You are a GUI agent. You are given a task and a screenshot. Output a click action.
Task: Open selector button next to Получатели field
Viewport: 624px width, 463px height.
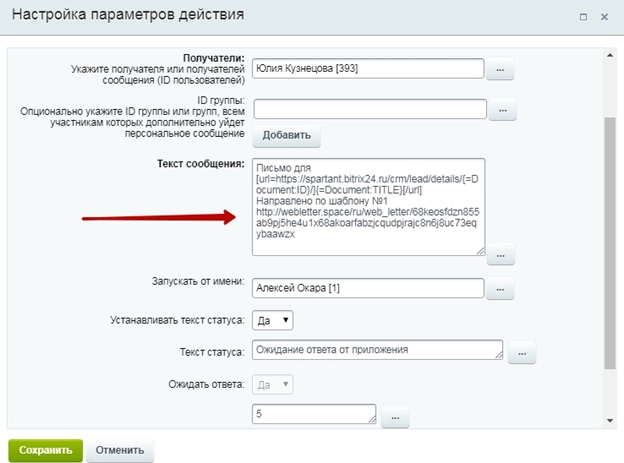(500, 69)
